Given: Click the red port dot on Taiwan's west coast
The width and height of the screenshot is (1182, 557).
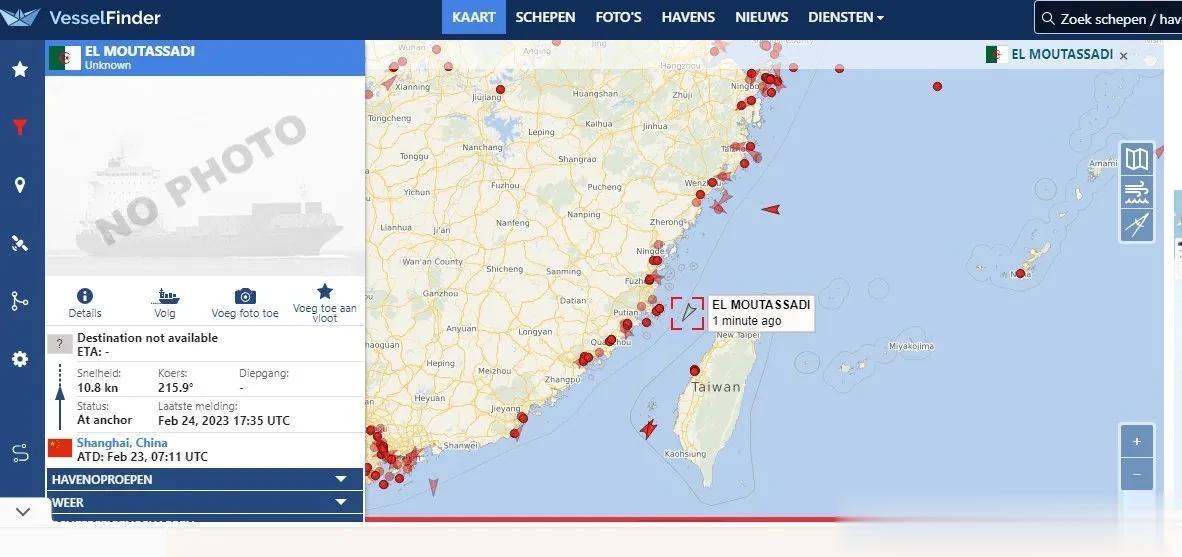Looking at the screenshot, I should point(694,371).
